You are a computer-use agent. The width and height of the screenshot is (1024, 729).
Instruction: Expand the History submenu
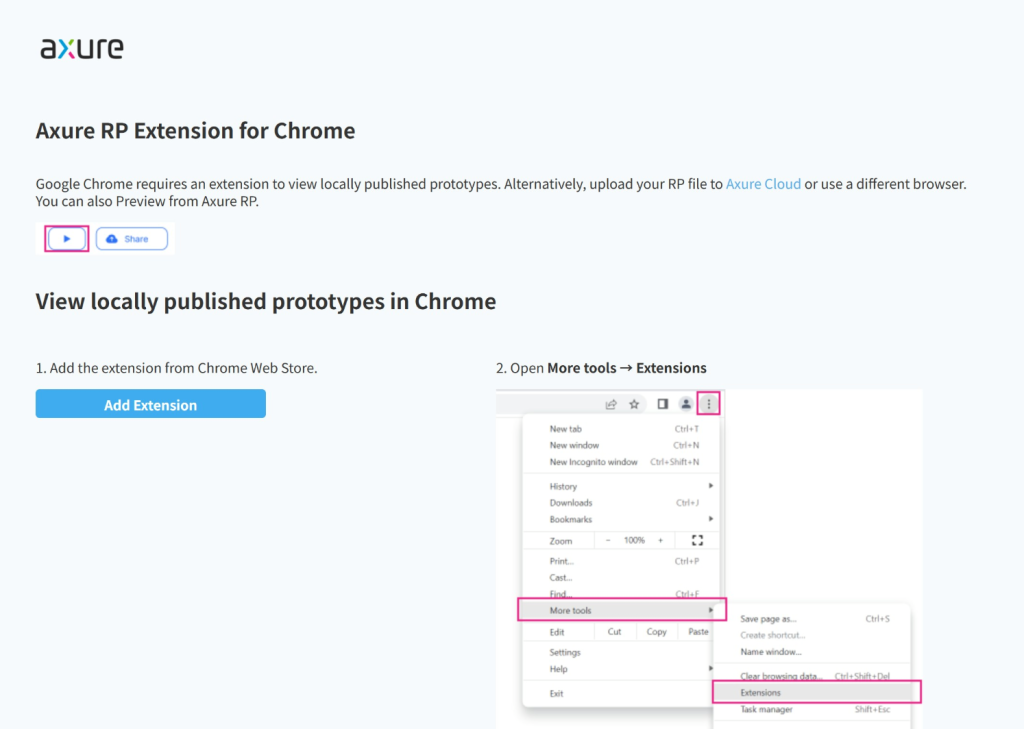(620, 486)
